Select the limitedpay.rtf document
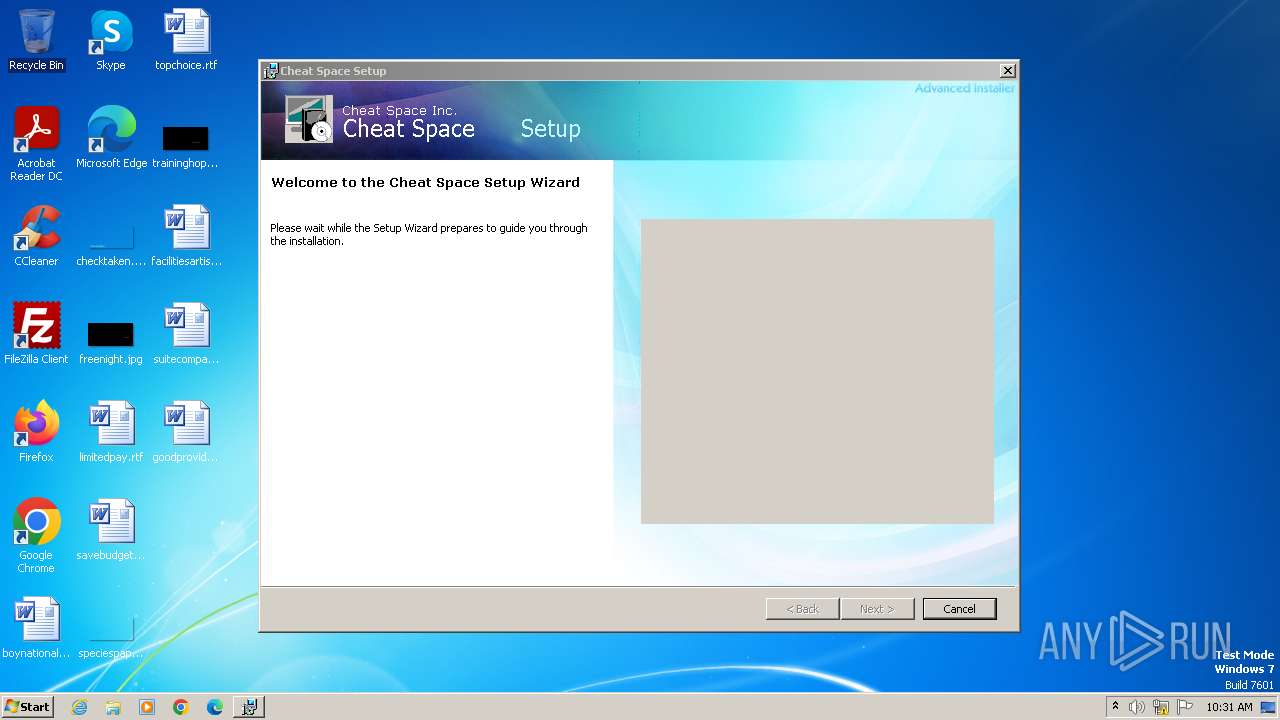Viewport: 1280px width, 720px height. click(111, 432)
